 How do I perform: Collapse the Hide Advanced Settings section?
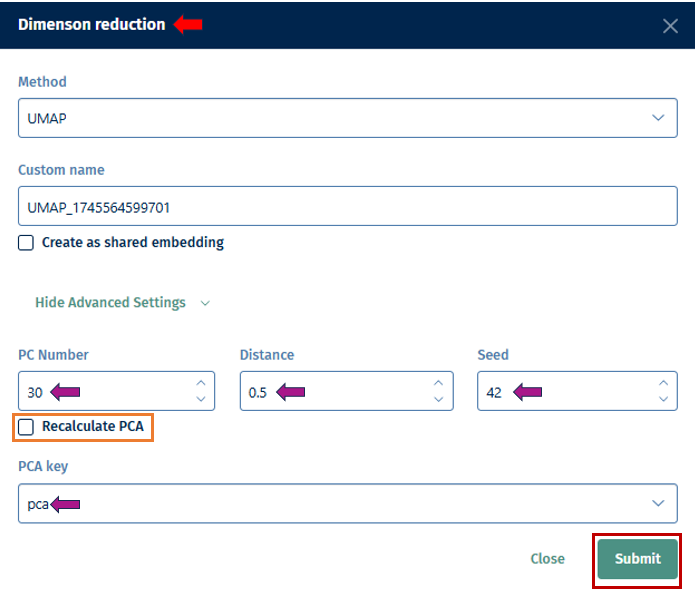(x=110, y=302)
